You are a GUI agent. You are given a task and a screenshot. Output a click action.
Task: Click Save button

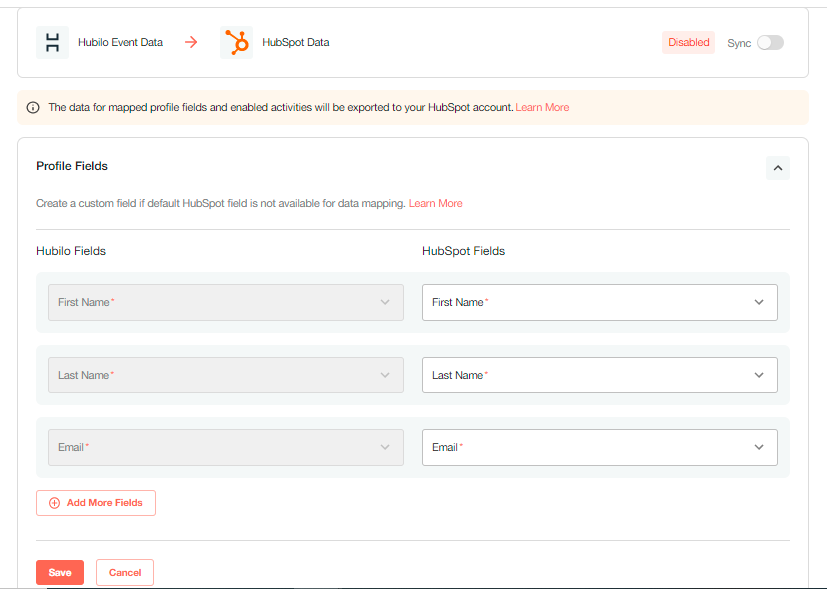coord(60,573)
